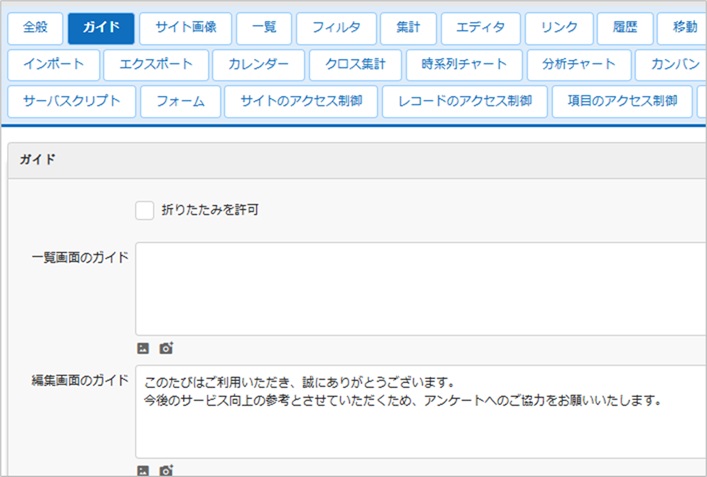Go to the サイトのアクセス制御 tab
Viewport: 707px width, 477px height.
[300, 102]
